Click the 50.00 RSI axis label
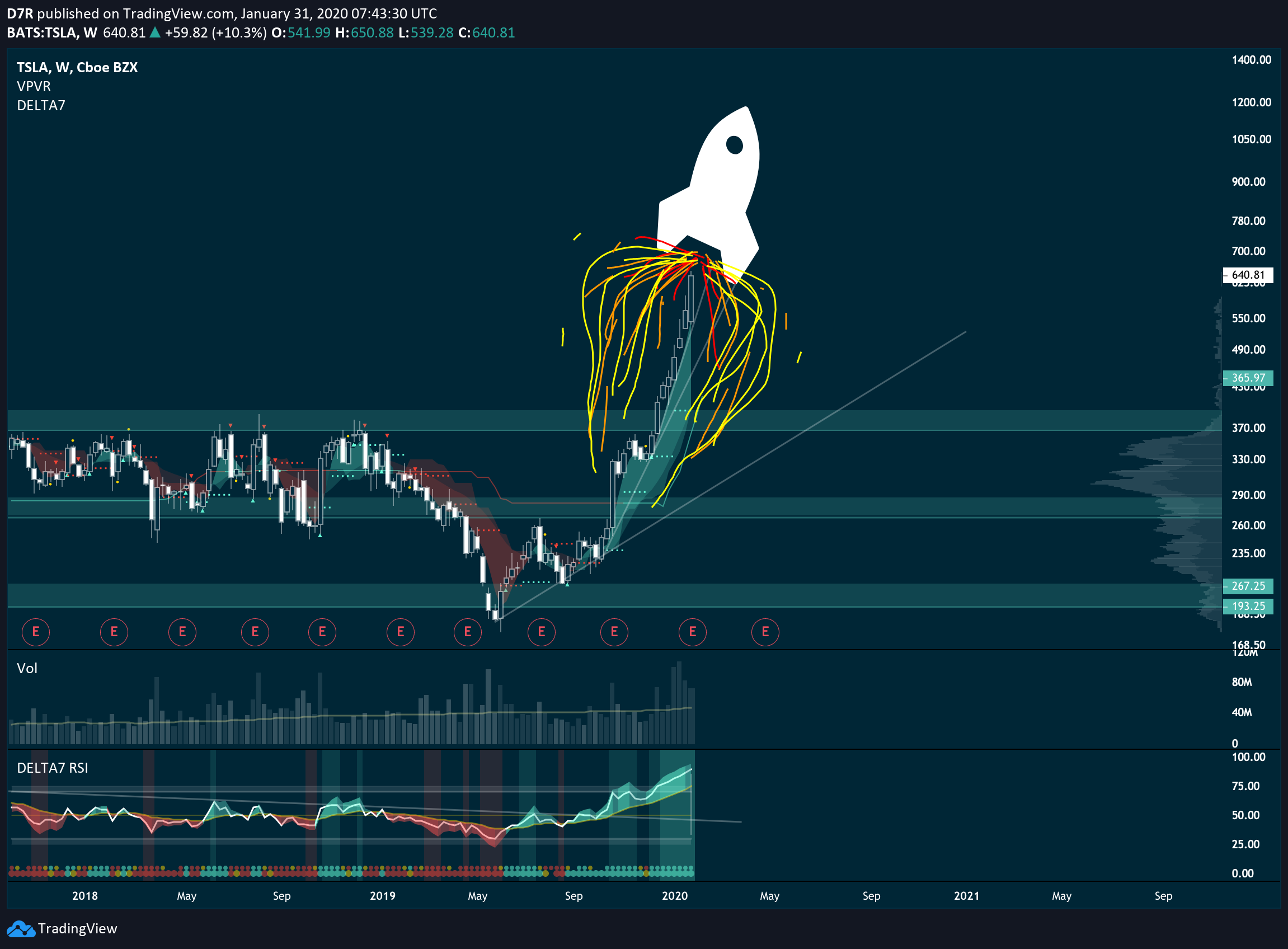The image size is (1288, 949). click(x=1245, y=816)
